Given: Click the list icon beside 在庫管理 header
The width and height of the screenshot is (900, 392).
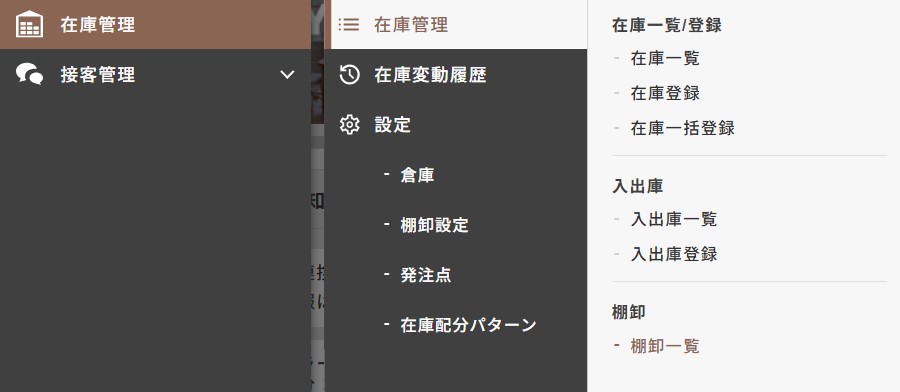Looking at the screenshot, I should coord(349,25).
